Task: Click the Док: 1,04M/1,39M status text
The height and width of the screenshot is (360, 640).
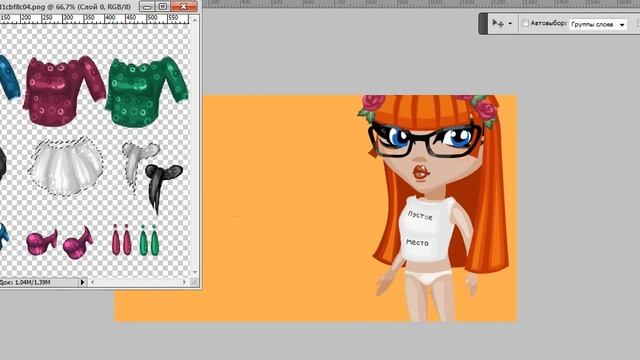Action: 25,282
